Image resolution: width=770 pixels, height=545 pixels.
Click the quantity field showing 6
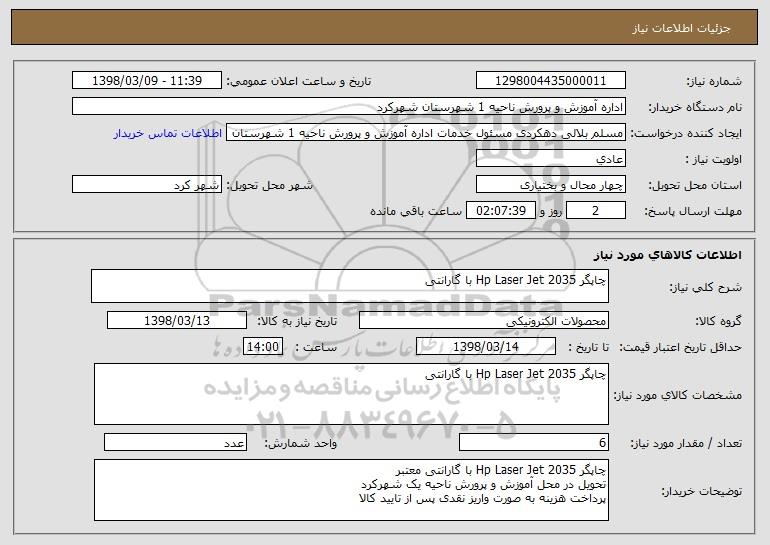tap(534, 442)
